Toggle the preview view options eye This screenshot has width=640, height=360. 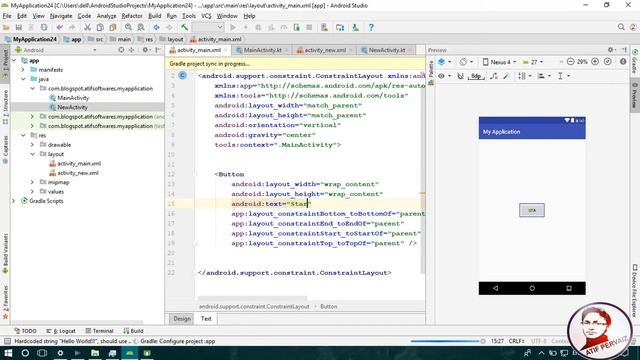point(442,76)
